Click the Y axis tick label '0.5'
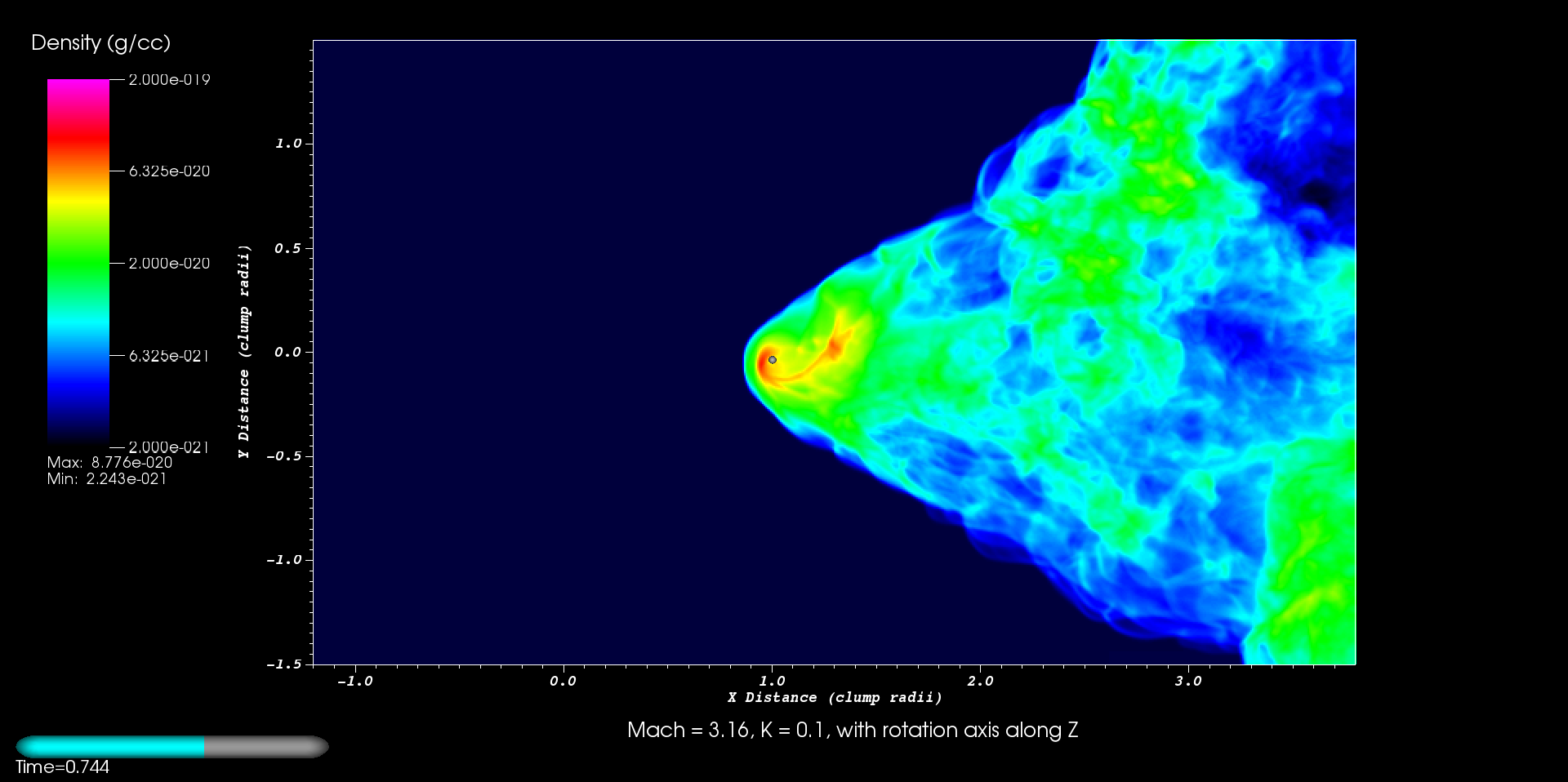Screen dimensions: 1568x782 pos(287,248)
